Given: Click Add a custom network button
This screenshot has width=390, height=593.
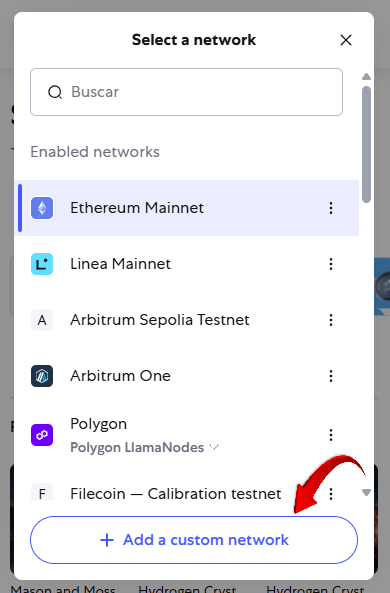Looking at the screenshot, I should click(194, 540).
